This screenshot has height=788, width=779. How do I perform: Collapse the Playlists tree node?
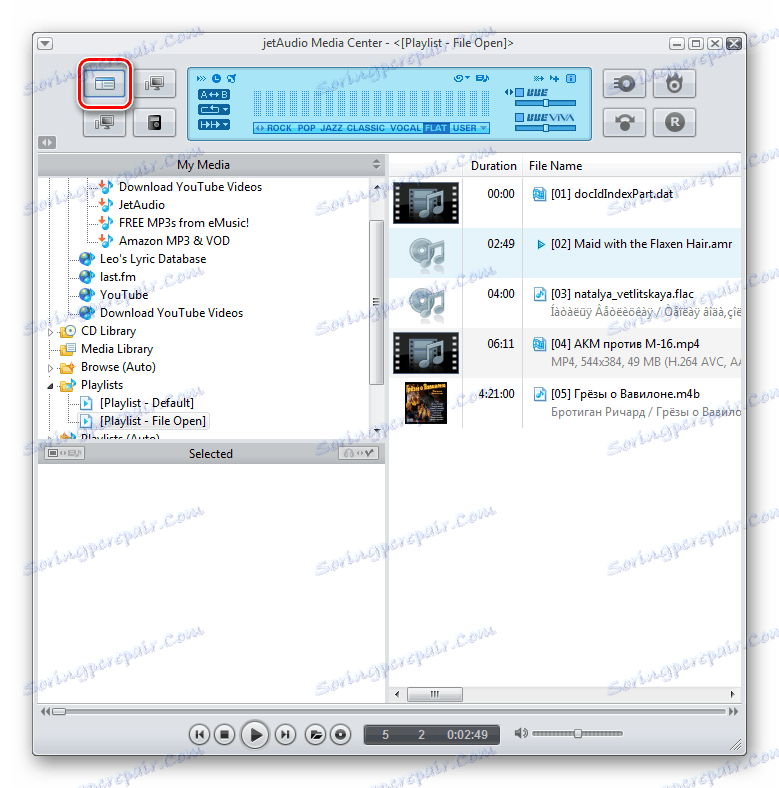(50, 386)
